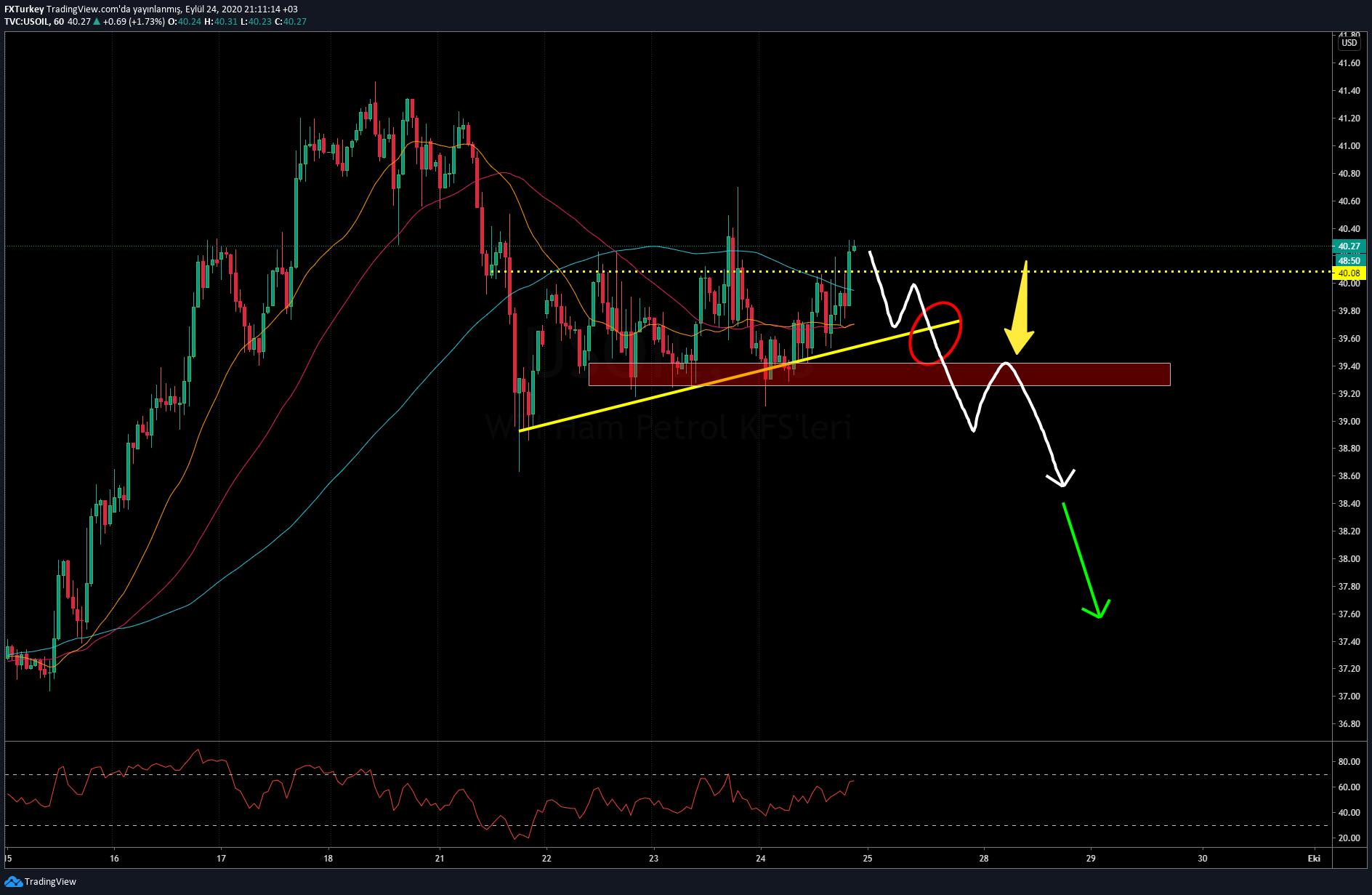Click date 22 on the time axis
1372x895 pixels.
[546, 859]
